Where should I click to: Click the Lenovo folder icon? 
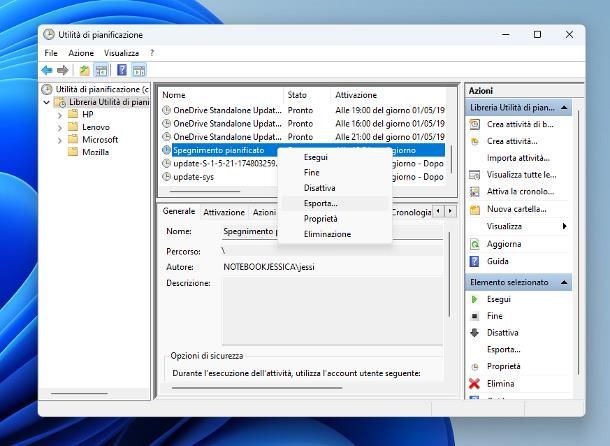73,127
